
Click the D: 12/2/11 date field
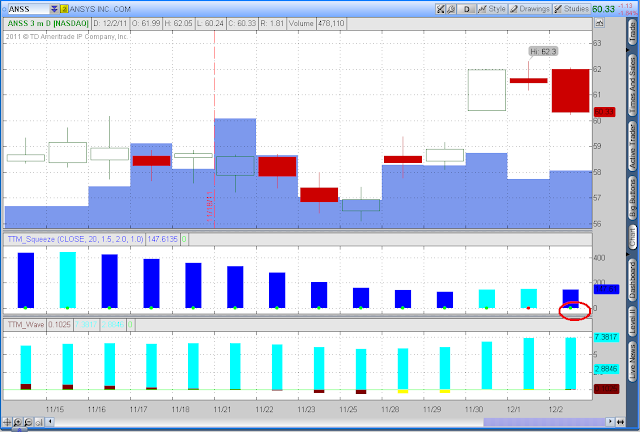[x=110, y=23]
